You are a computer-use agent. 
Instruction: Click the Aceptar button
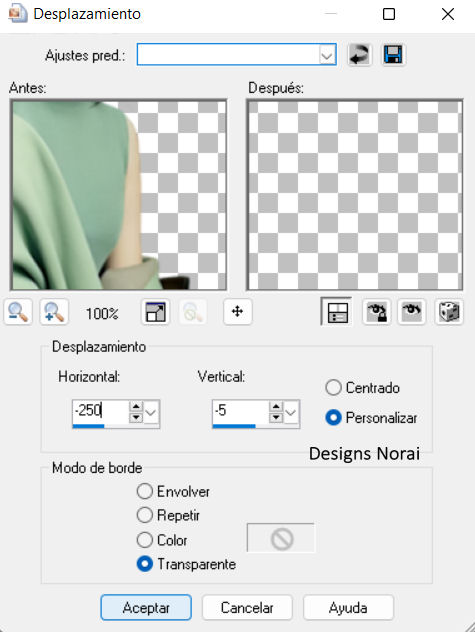pyautogui.click(x=146, y=607)
